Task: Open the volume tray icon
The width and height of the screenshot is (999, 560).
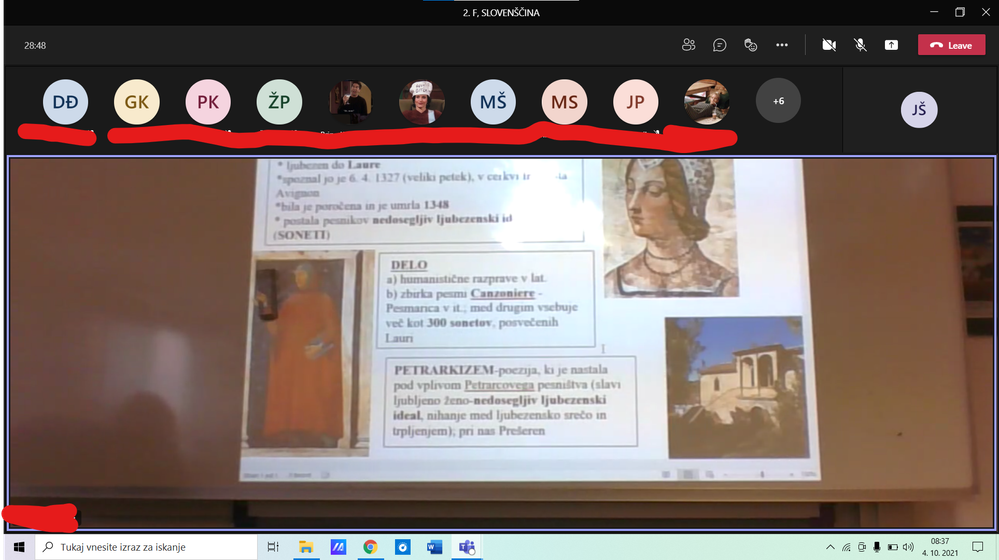Action: (x=908, y=547)
